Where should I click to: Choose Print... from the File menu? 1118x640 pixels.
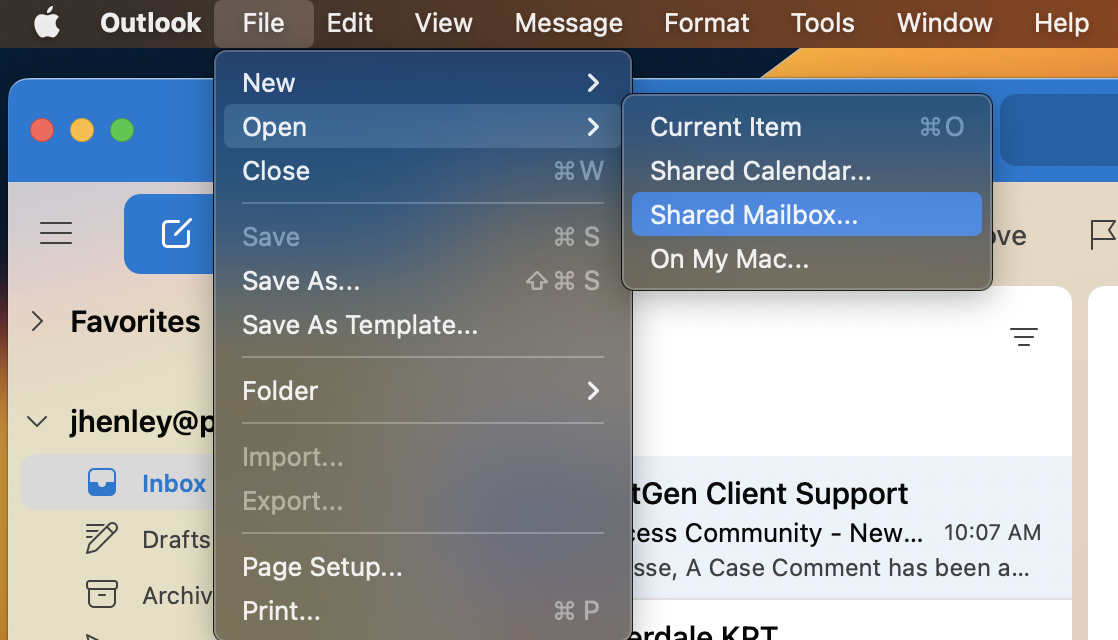point(422,611)
